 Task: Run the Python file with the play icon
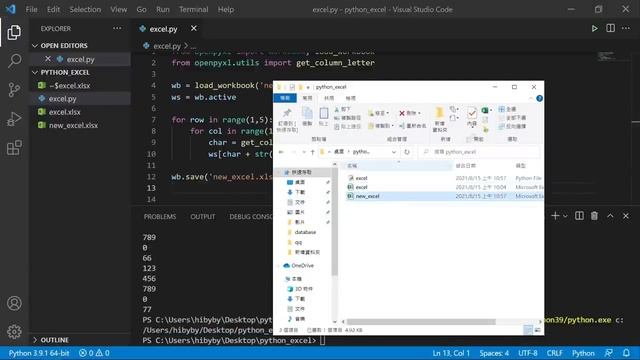[x=594, y=28]
